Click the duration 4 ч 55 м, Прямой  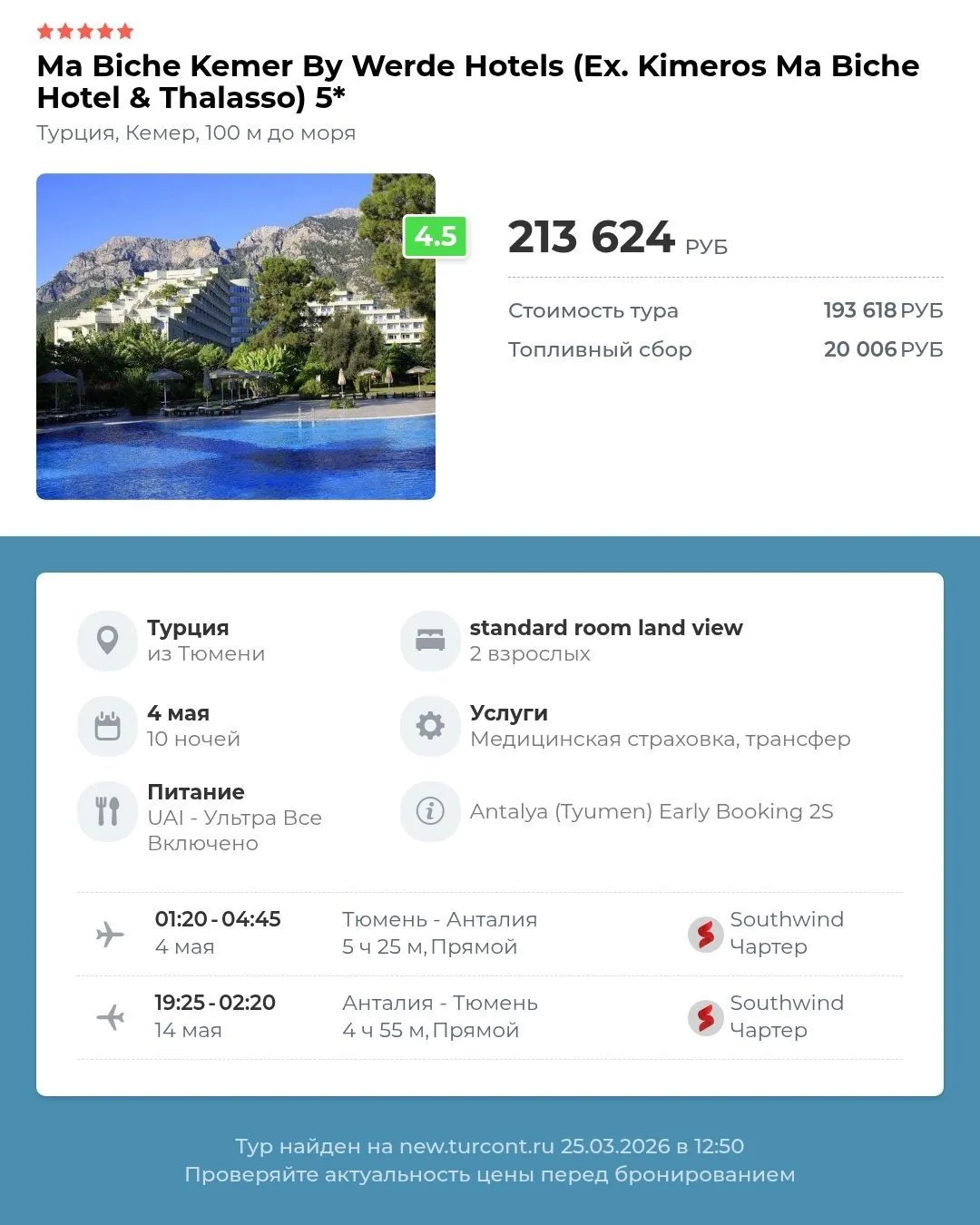[x=430, y=1030]
